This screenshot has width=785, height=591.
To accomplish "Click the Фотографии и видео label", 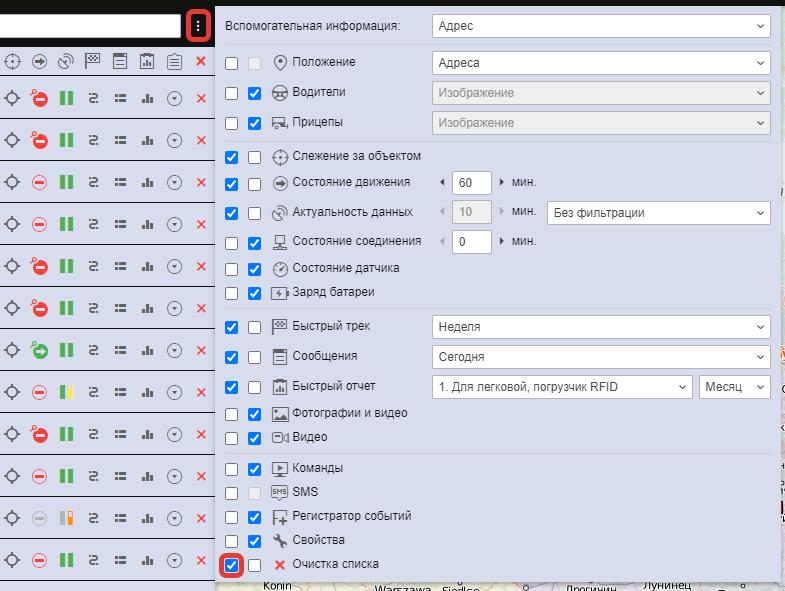I will click(349, 413).
